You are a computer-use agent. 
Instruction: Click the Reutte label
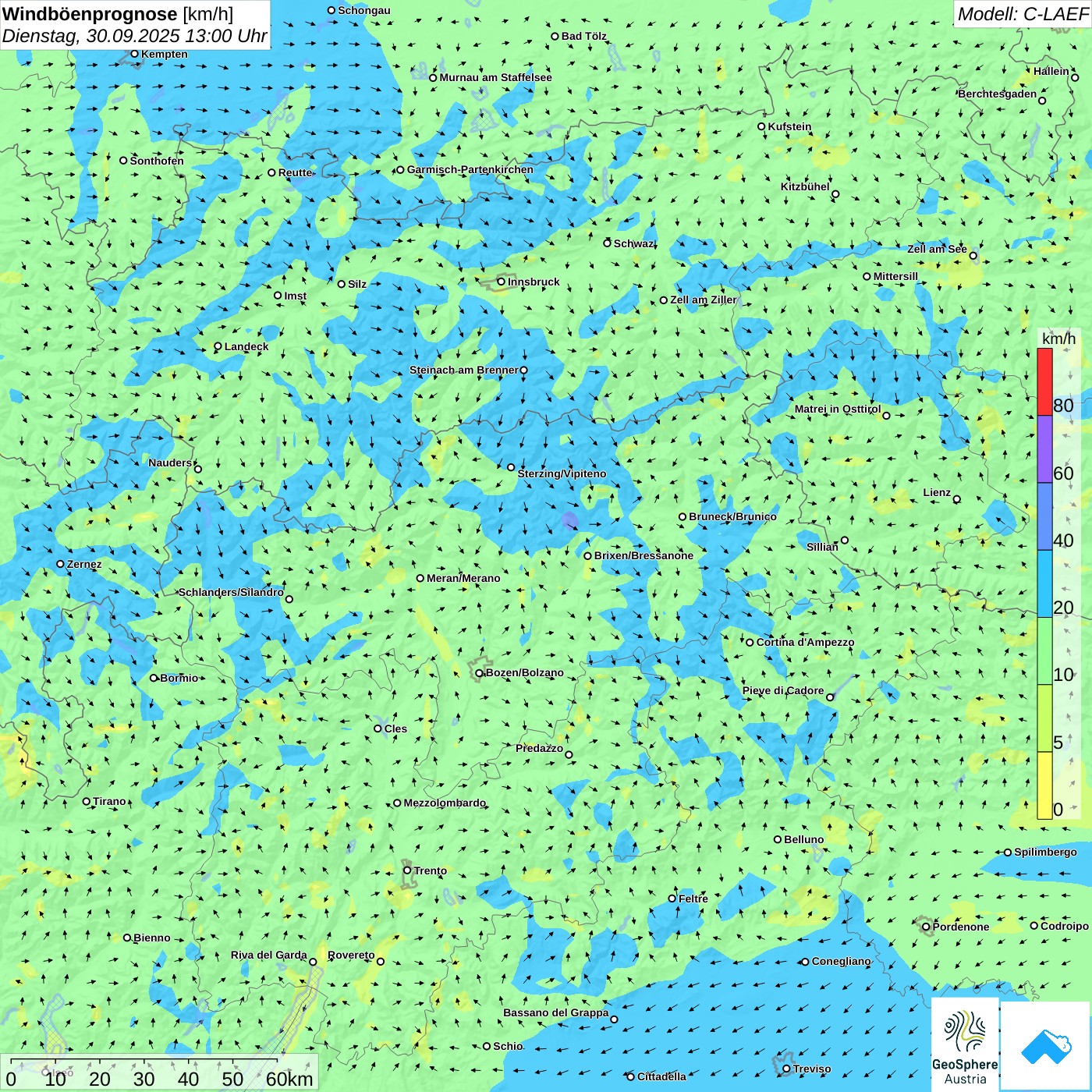click(x=295, y=172)
